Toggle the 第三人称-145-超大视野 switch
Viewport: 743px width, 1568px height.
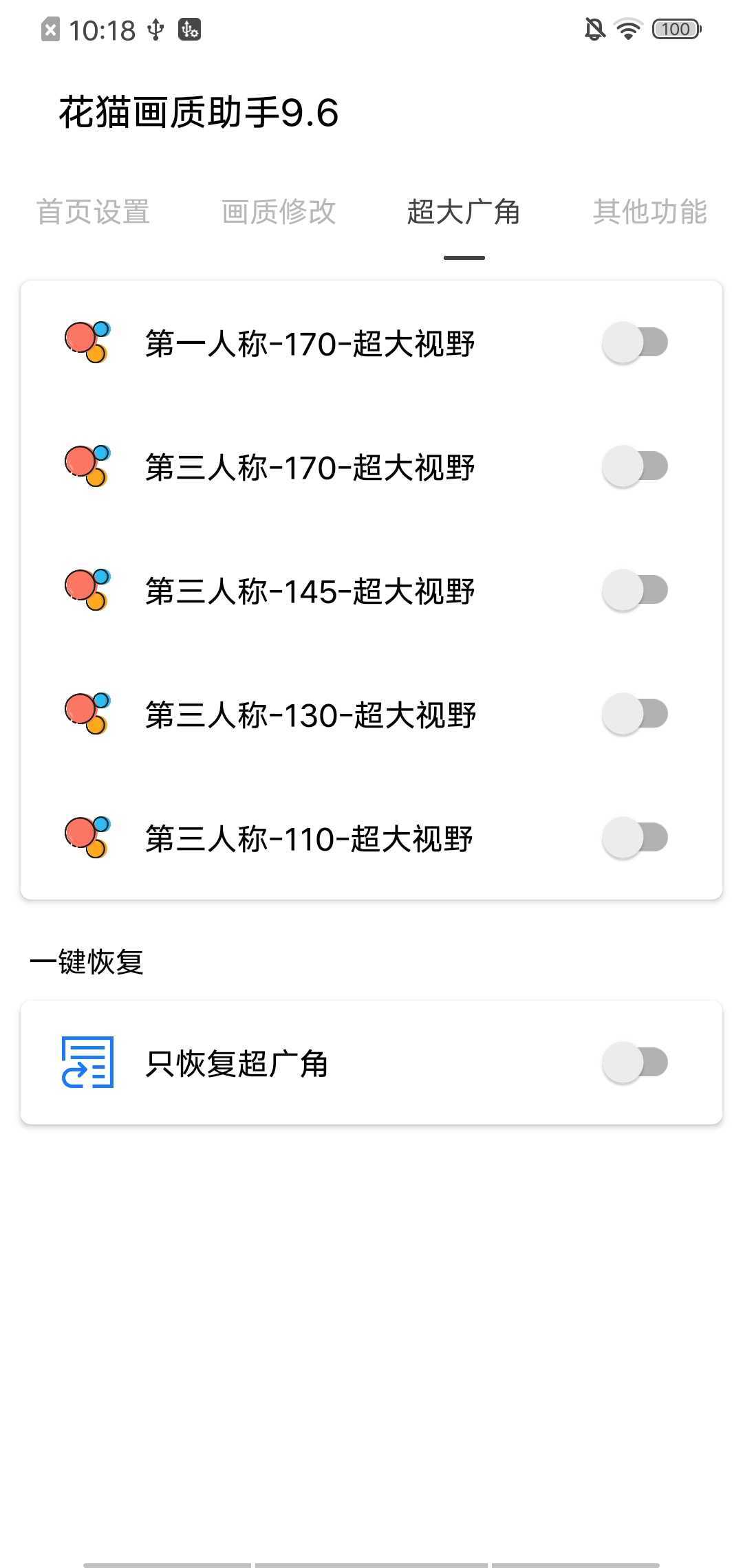pos(635,590)
